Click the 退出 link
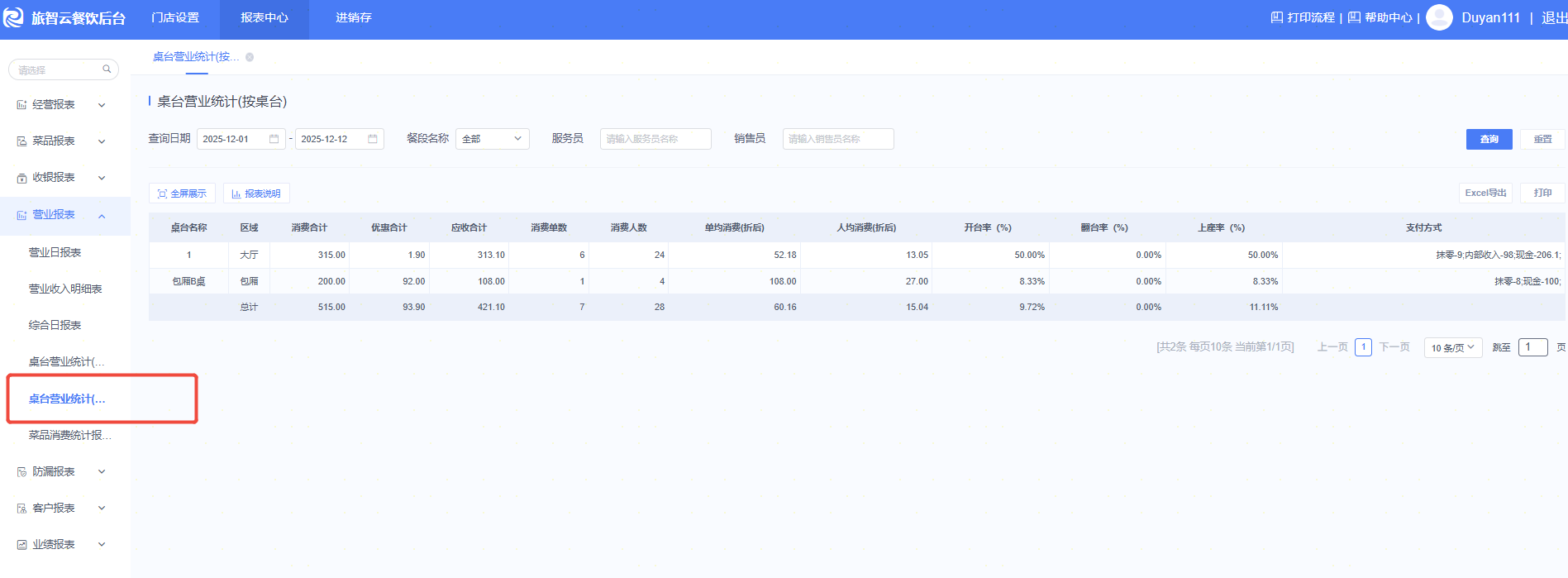 coord(1554,17)
